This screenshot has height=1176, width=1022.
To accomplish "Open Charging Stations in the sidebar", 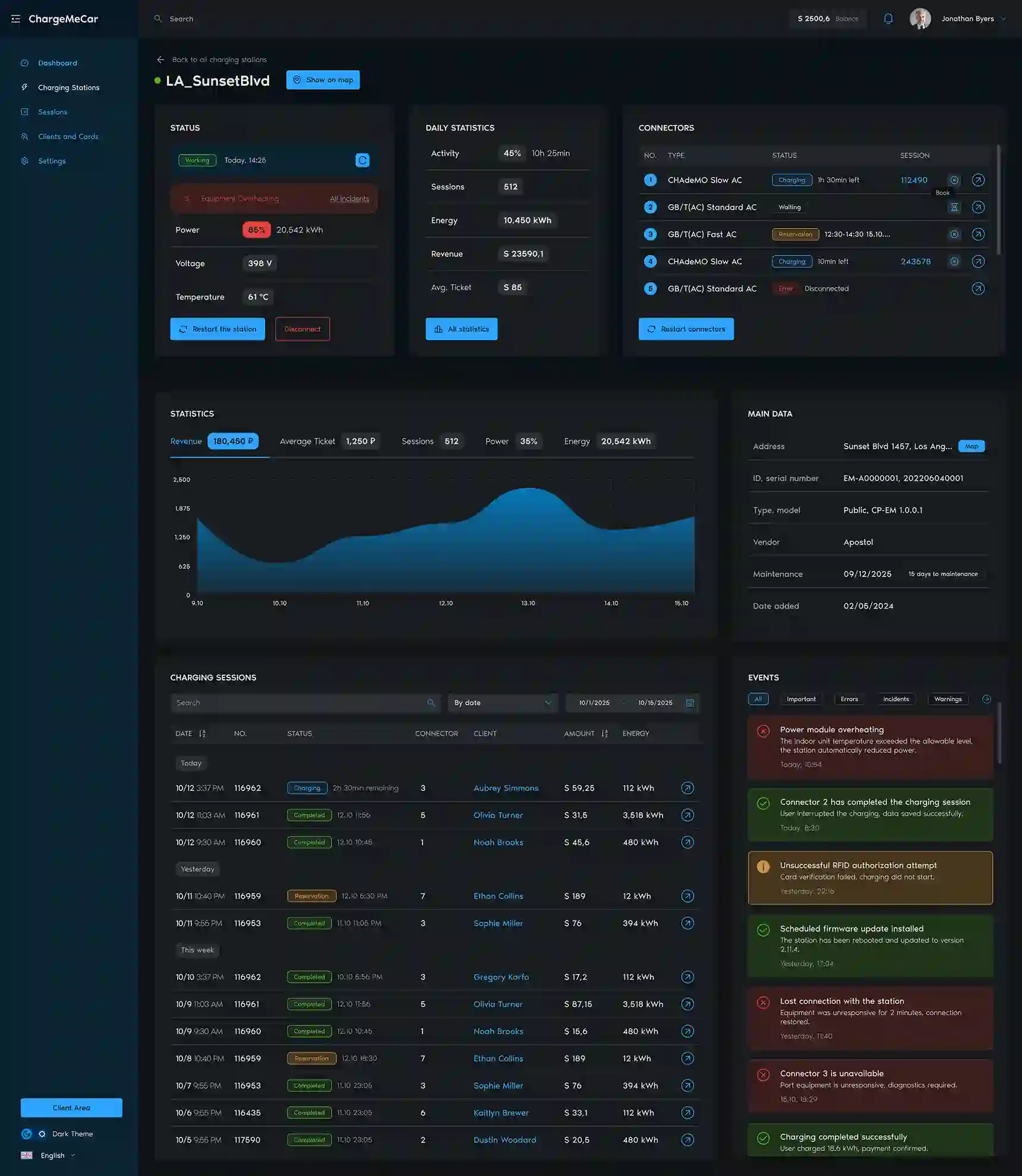I will tap(68, 87).
